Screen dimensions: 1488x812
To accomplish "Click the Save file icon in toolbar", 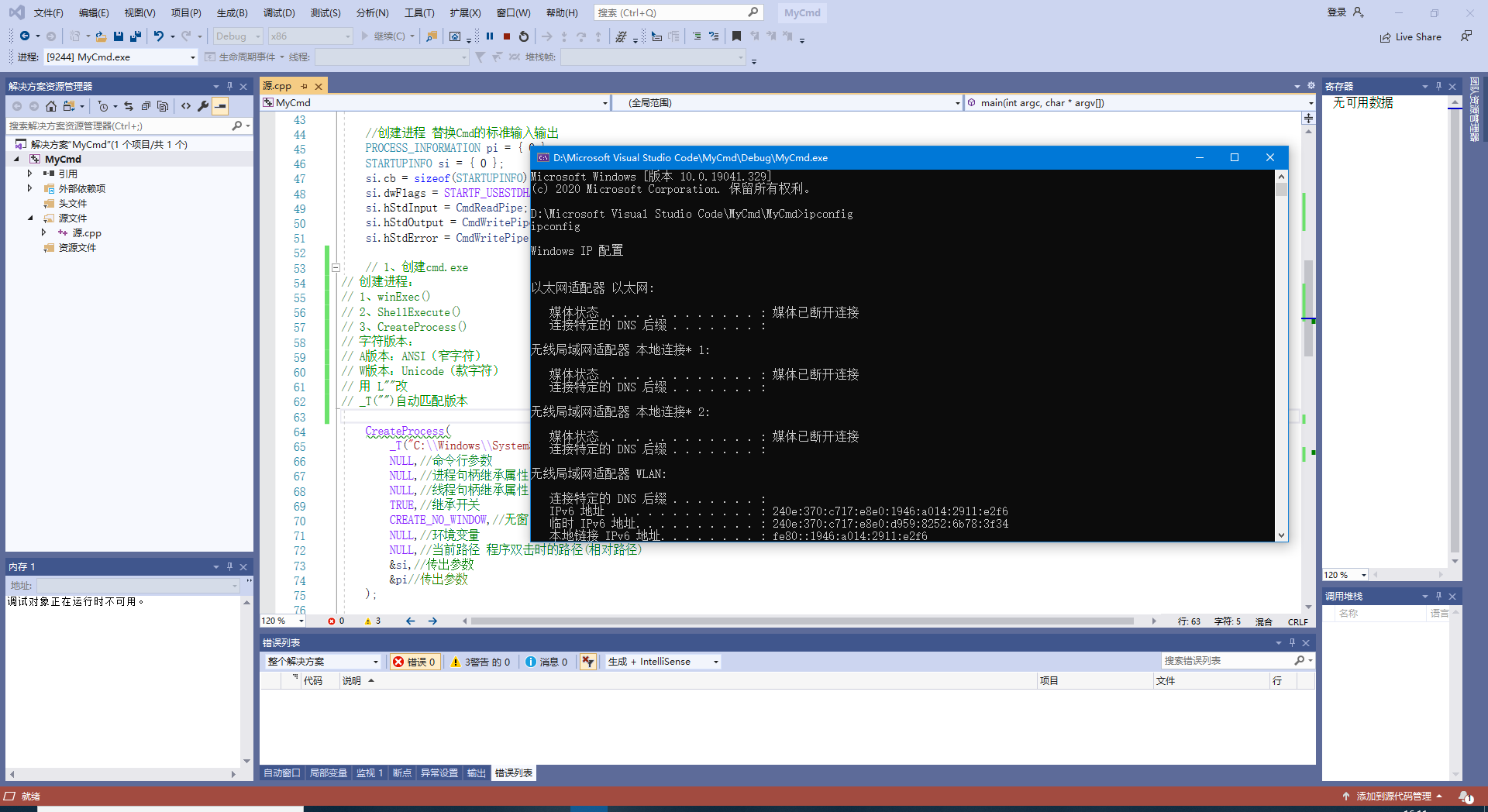I will click(119, 36).
